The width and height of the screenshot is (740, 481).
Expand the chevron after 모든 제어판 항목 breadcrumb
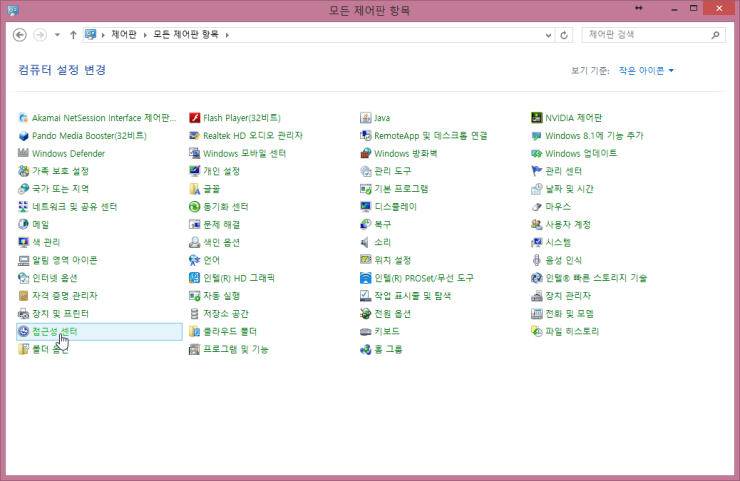click(x=227, y=35)
